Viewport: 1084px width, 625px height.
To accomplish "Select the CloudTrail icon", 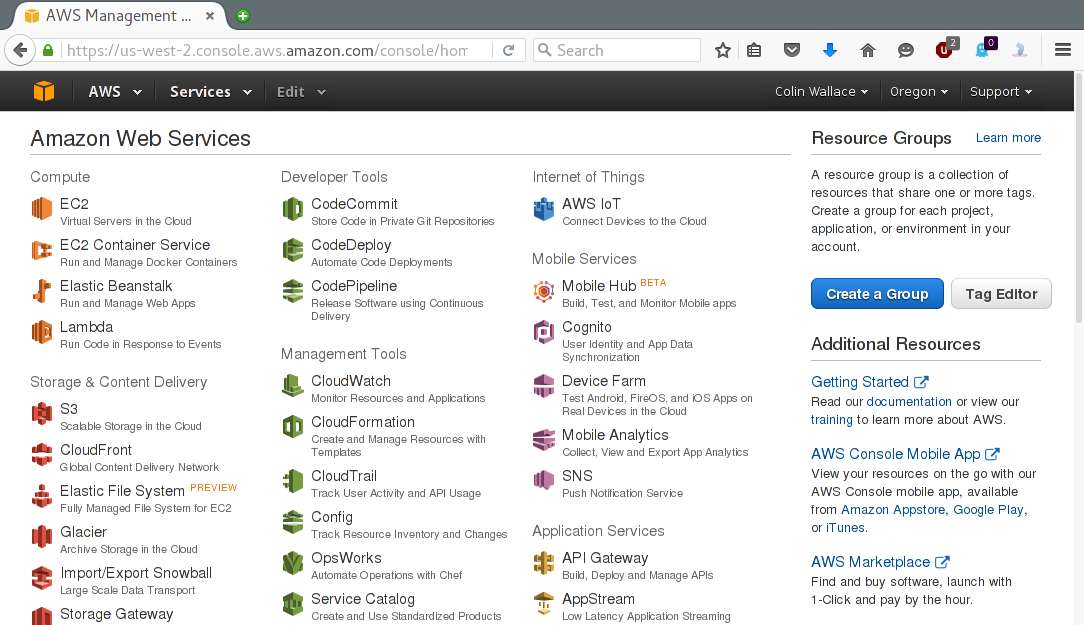I will tap(293, 481).
